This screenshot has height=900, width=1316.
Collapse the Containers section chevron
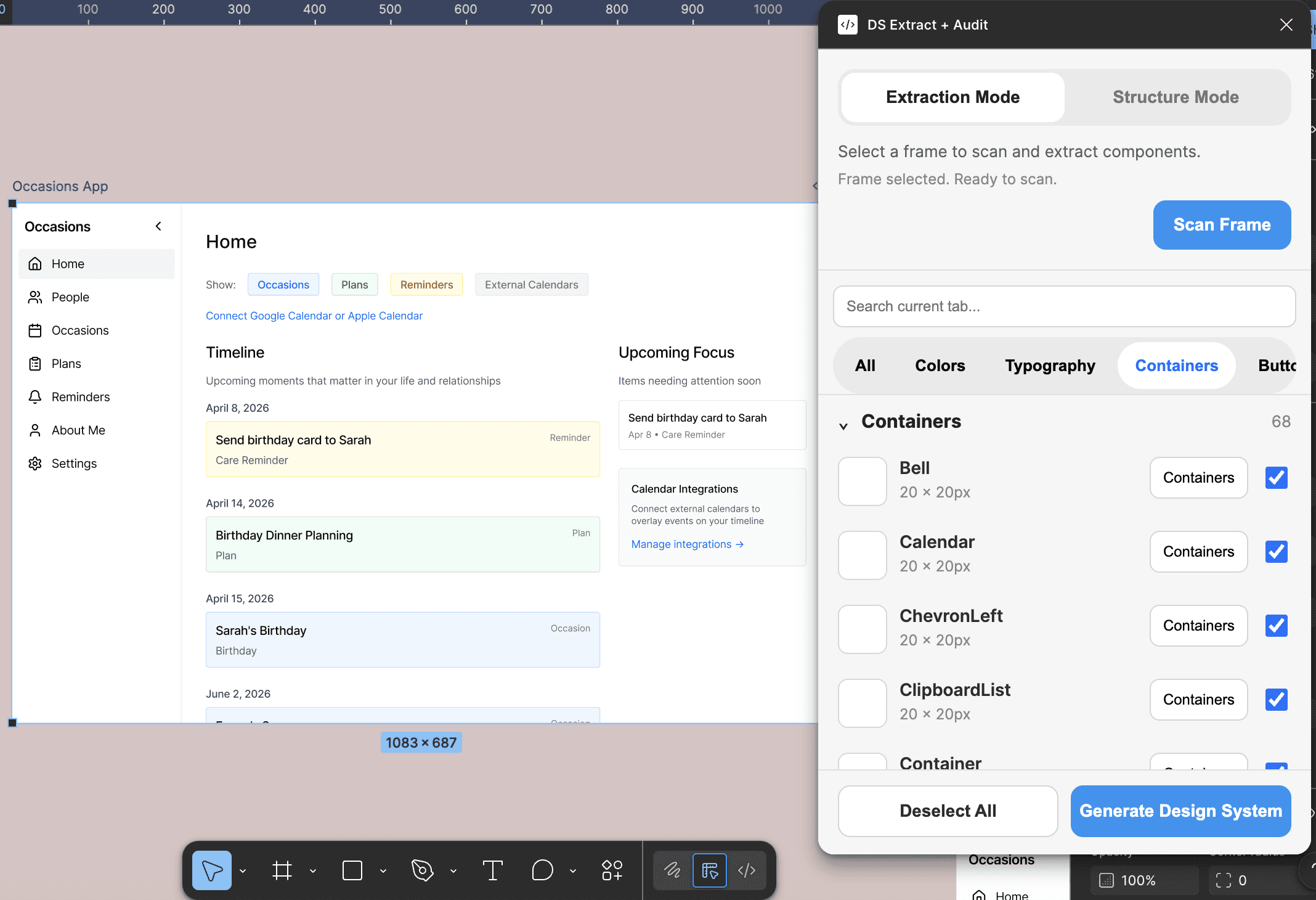click(843, 425)
